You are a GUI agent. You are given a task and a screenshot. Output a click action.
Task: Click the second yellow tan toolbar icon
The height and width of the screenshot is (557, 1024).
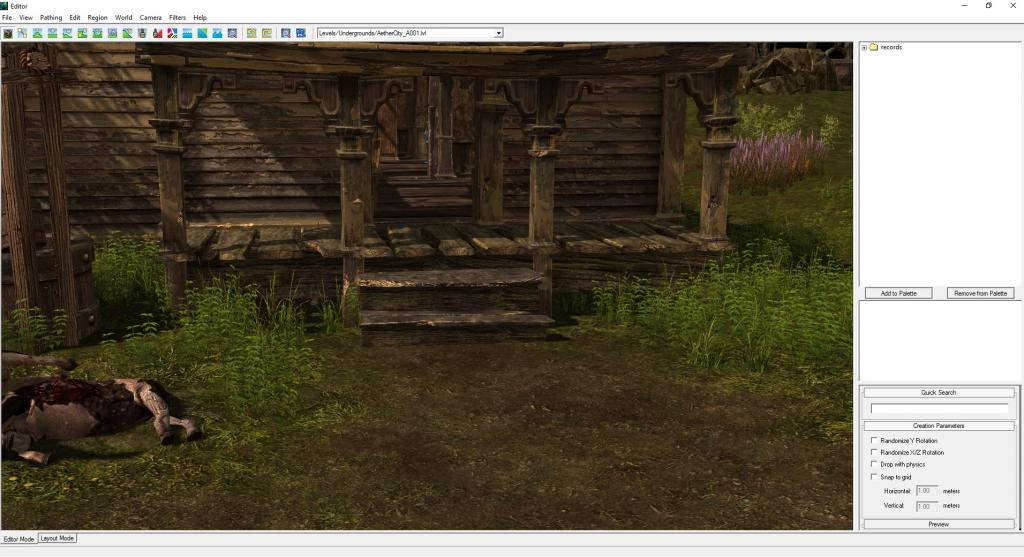point(266,33)
